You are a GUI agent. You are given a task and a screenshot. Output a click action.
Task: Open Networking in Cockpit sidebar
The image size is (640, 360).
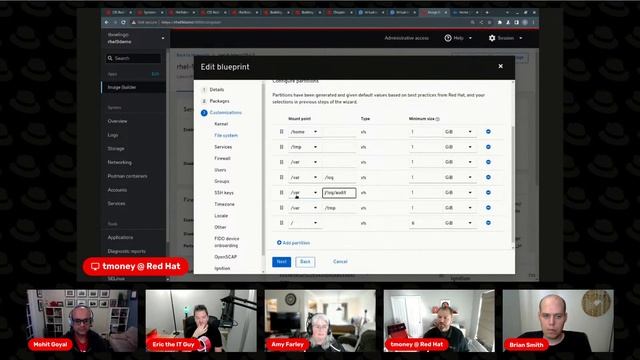pyautogui.click(x=120, y=162)
